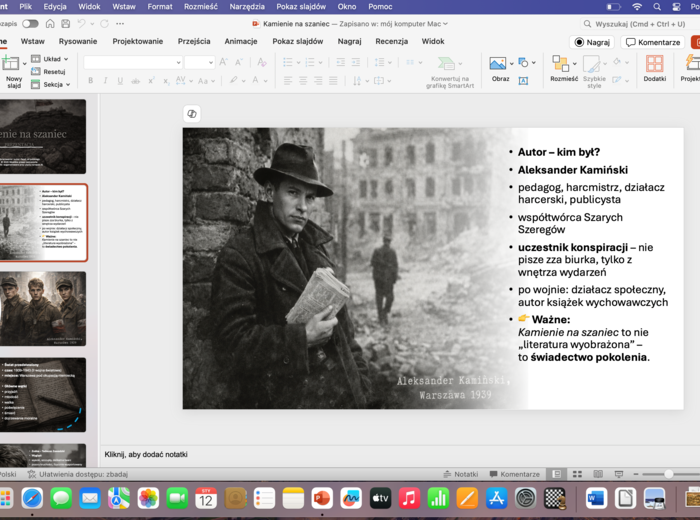
Task: Open the font name combo box
Action: click(x=131, y=62)
